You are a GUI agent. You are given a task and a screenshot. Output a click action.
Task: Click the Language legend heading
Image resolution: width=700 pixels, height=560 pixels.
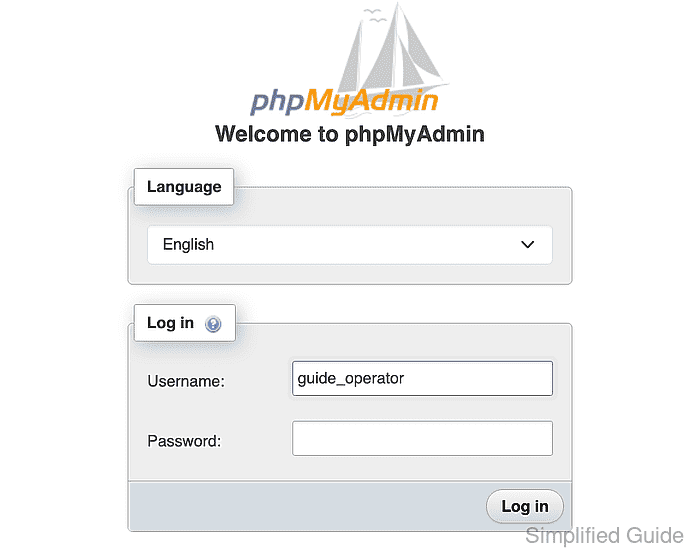point(184,187)
